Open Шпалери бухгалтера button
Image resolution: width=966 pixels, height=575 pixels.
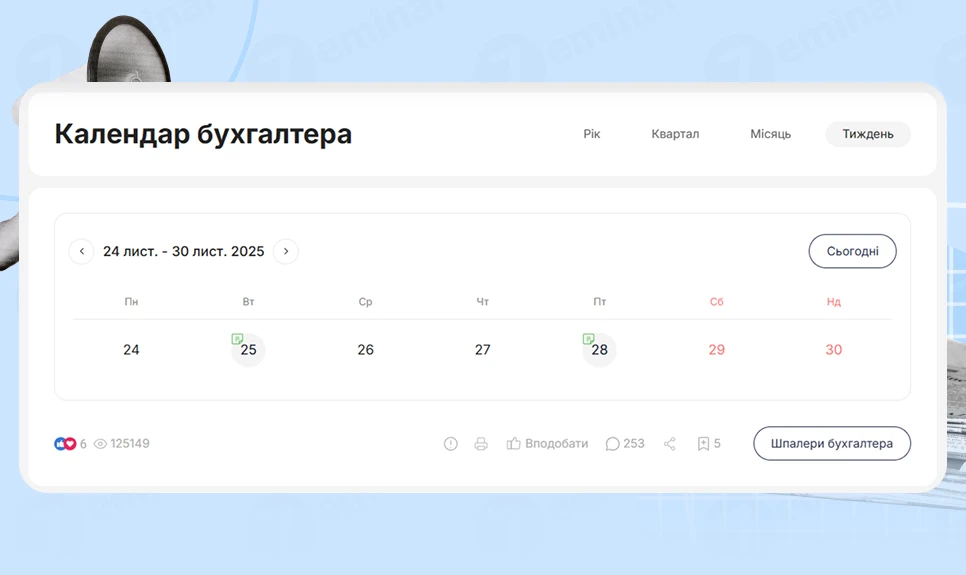(832, 444)
